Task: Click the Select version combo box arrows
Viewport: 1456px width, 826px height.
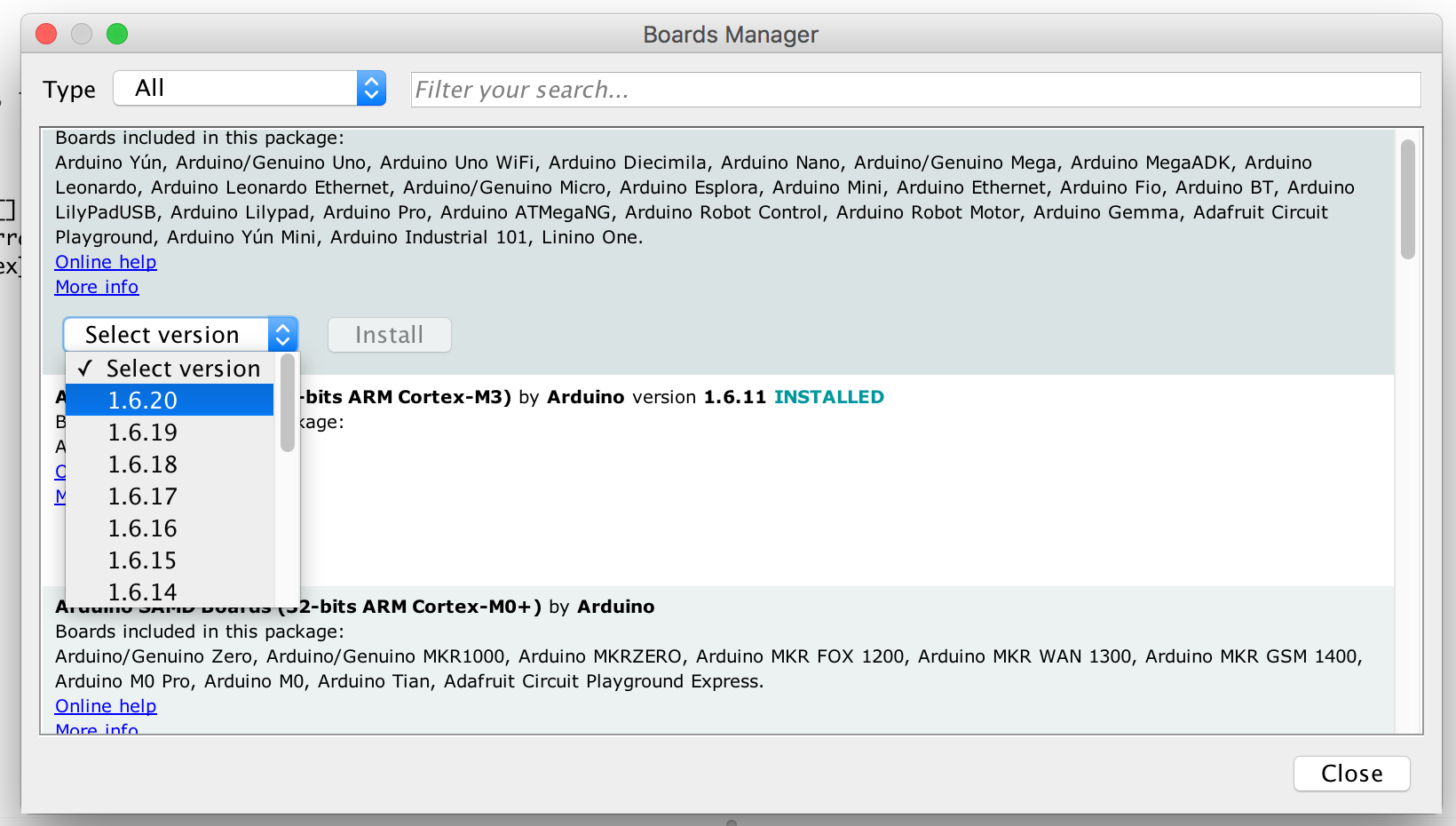Action: click(282, 335)
